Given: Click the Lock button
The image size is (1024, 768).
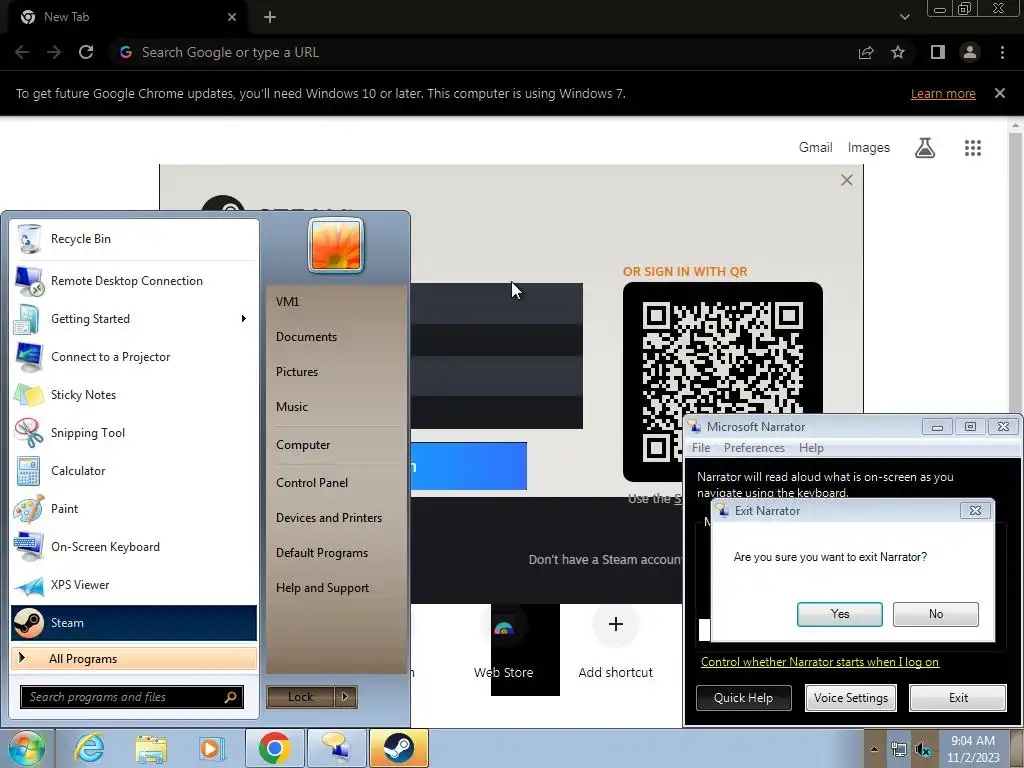Looking at the screenshot, I should pyautogui.click(x=300, y=697).
